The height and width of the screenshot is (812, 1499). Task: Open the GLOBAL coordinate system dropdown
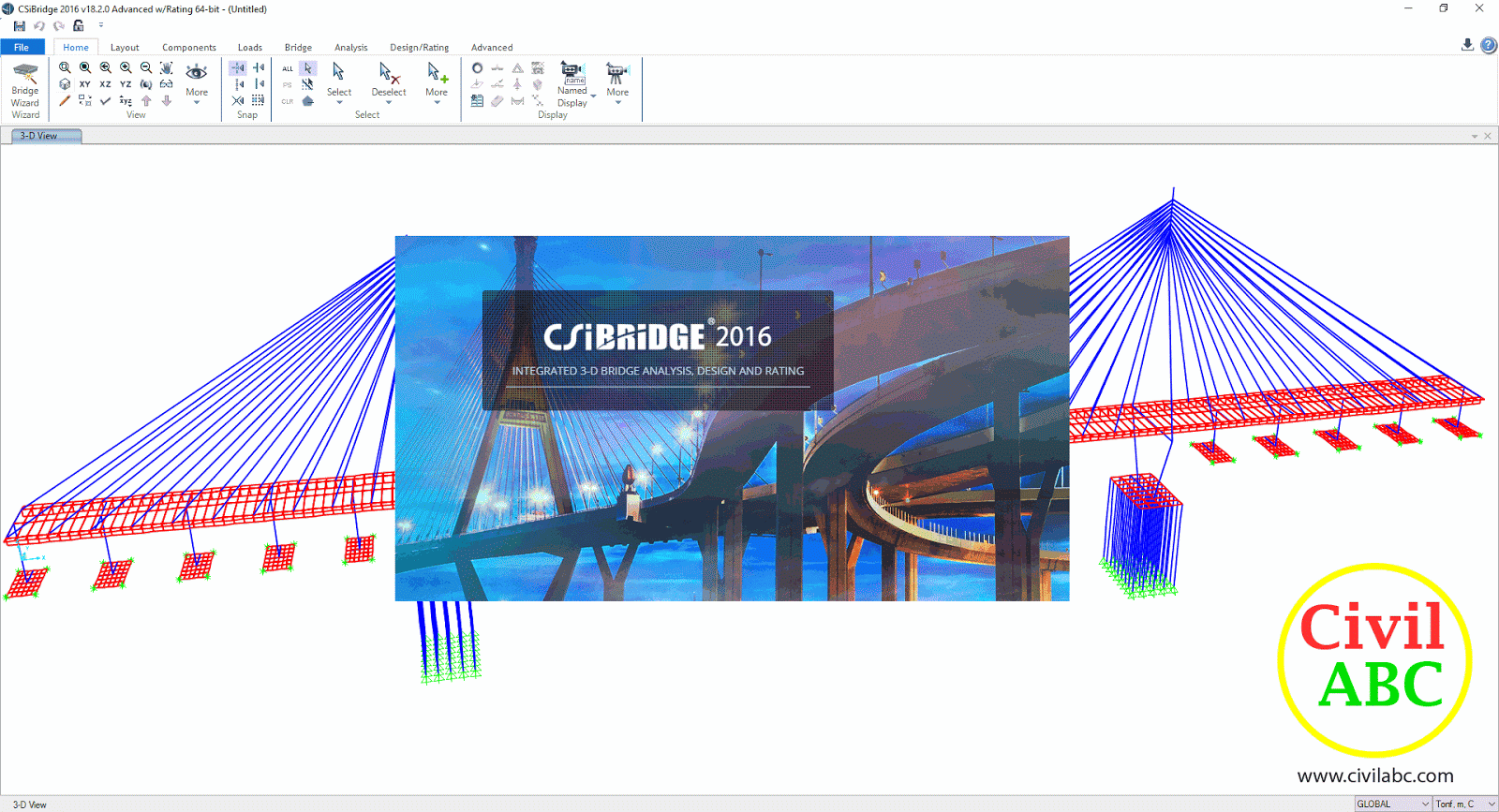coord(1393,804)
